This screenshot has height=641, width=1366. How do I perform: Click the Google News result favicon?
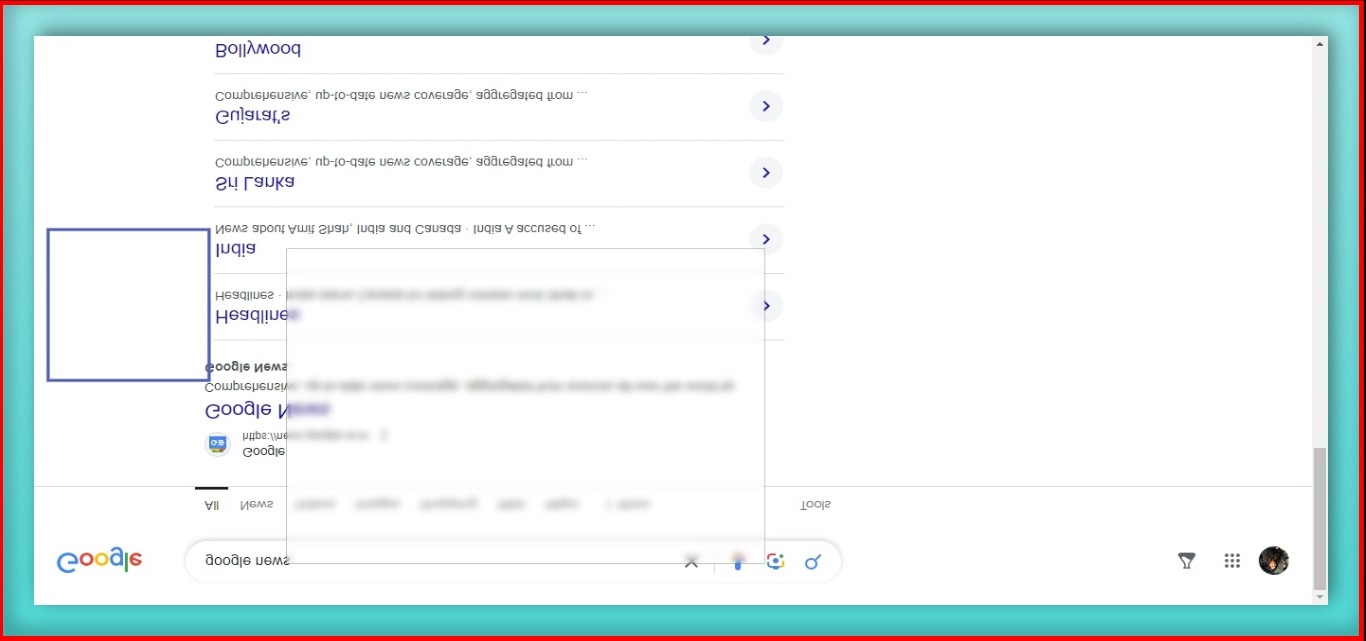pyautogui.click(x=218, y=444)
